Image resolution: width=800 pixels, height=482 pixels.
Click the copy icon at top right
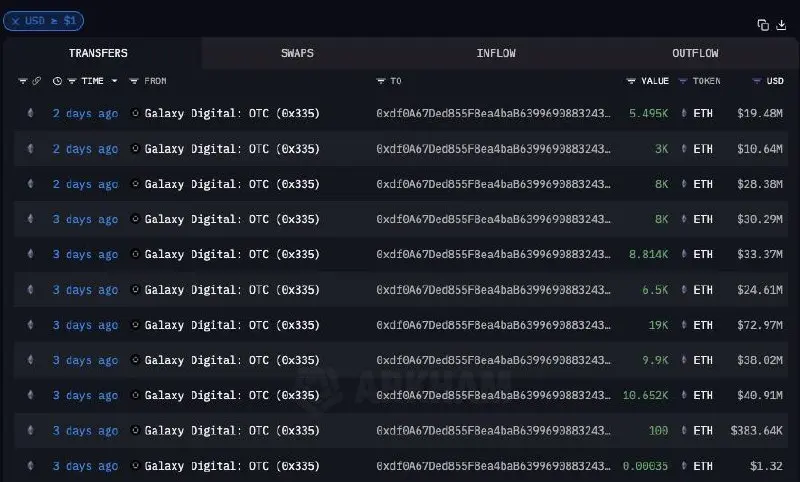[x=763, y=25]
